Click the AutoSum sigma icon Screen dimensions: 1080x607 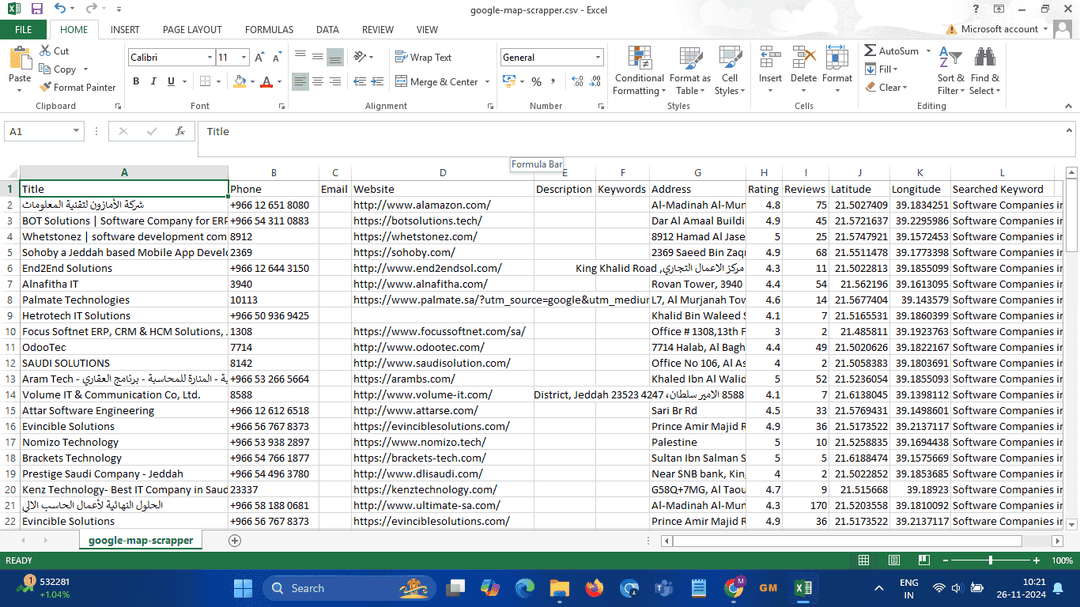pyautogui.click(x=871, y=51)
